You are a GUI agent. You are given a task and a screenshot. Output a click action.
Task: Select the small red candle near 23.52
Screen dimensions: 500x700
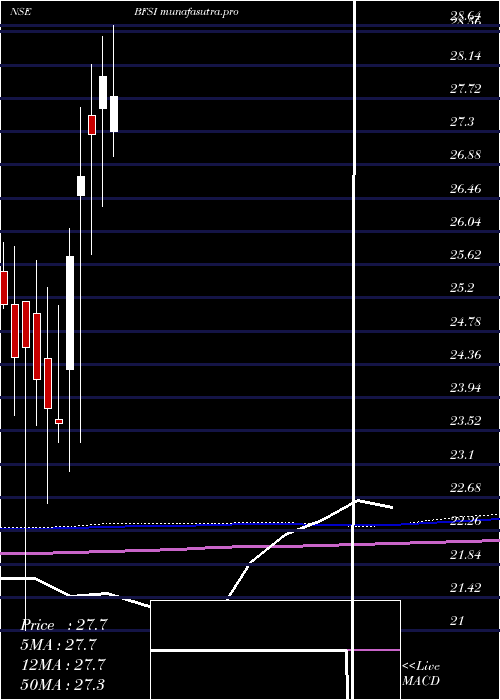tap(59, 421)
